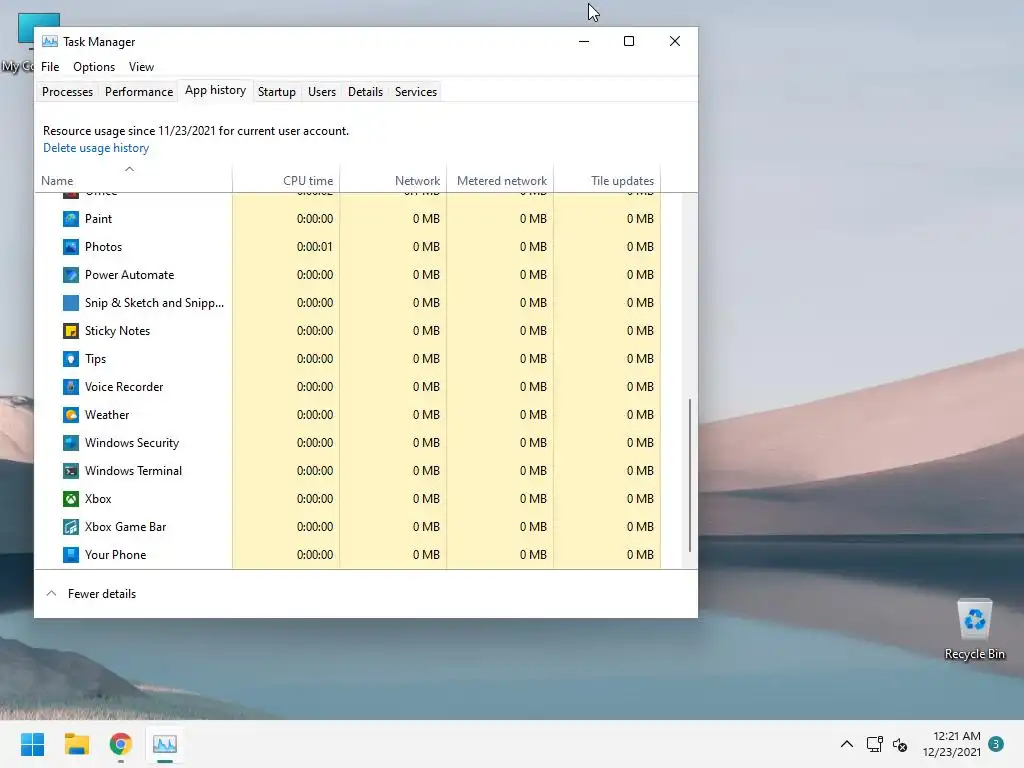Open the View menu

pyautogui.click(x=141, y=67)
